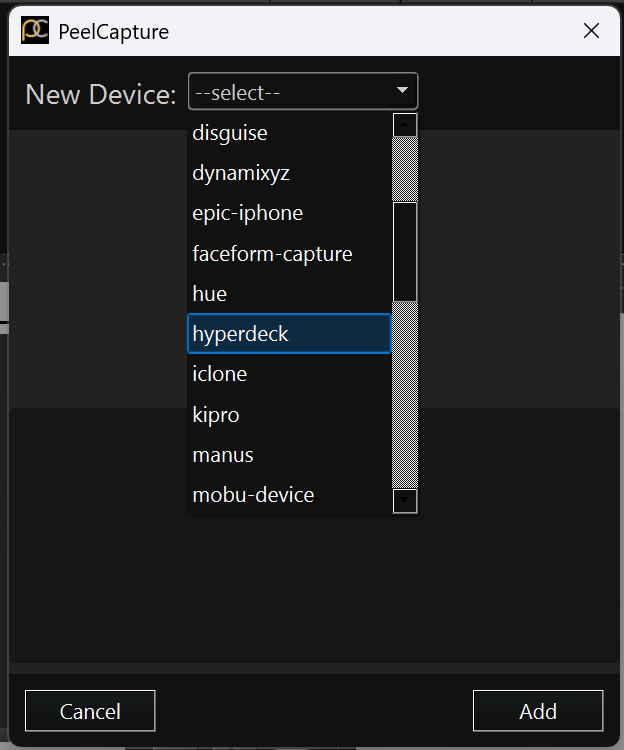
Task: Click the --select-- combo box field
Action: [303, 91]
